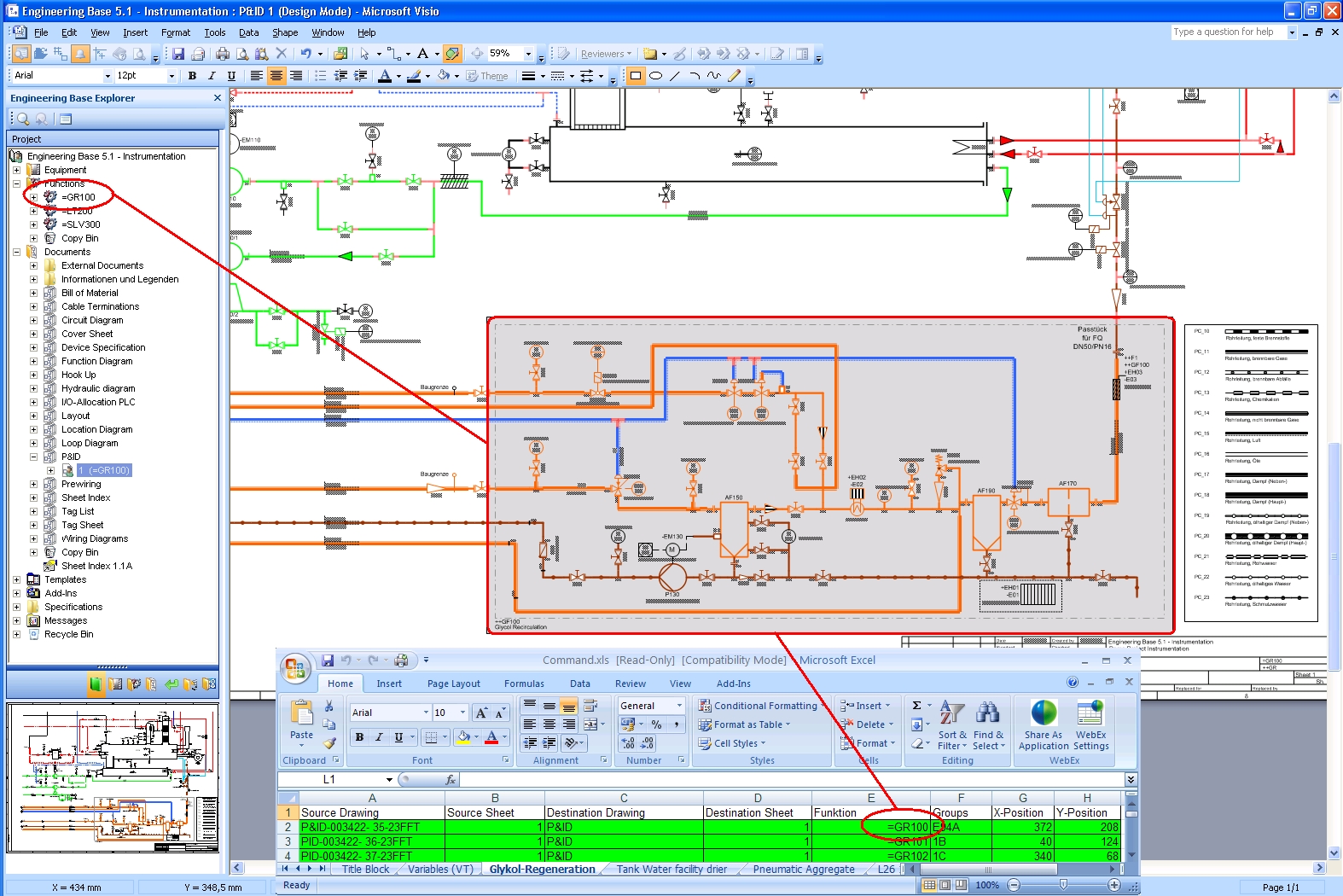
Task: Click the Text tool in Visio toolbar
Action: coord(422,54)
